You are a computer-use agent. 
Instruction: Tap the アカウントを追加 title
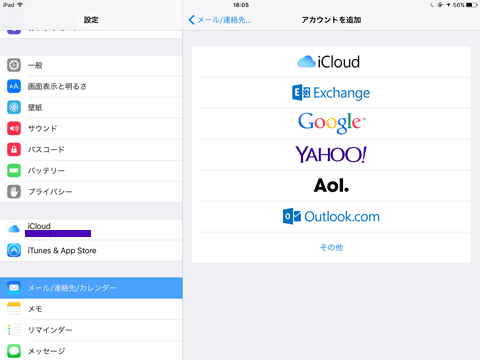pos(331,20)
